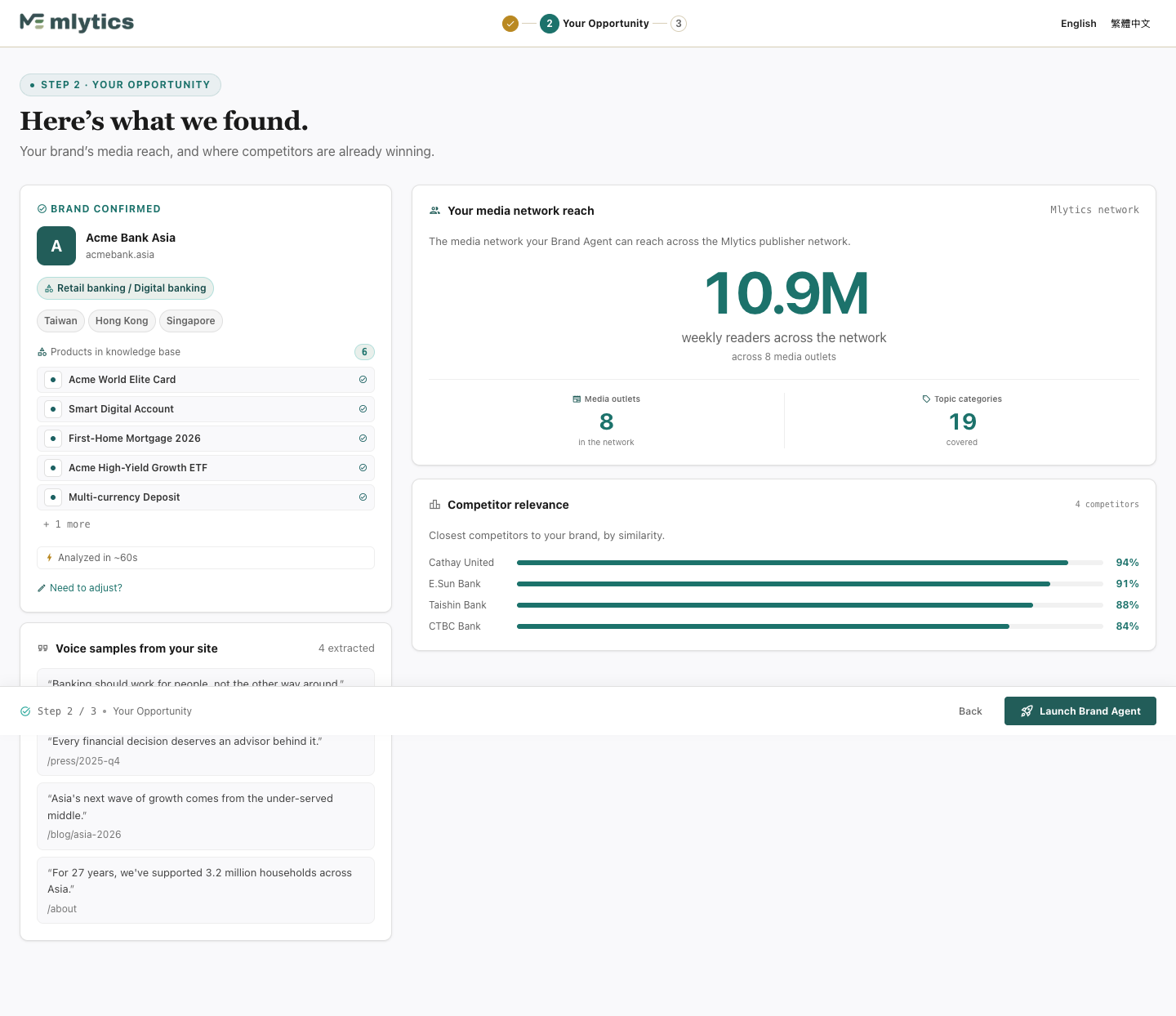Toggle check on Multi-currency Deposit
Screen dimensions: 1176x1016
click(x=363, y=497)
